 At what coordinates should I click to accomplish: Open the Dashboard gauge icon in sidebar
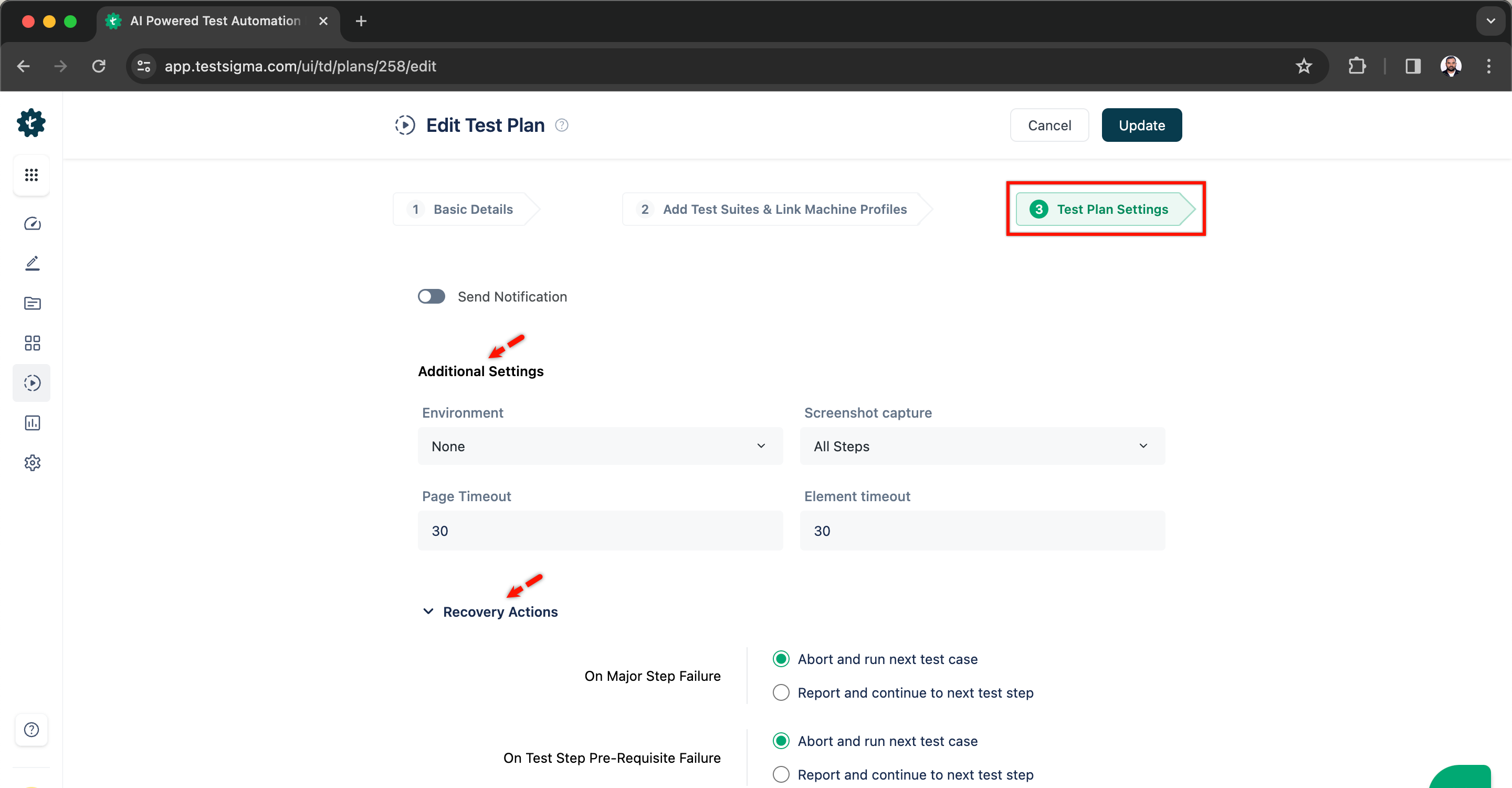click(32, 224)
